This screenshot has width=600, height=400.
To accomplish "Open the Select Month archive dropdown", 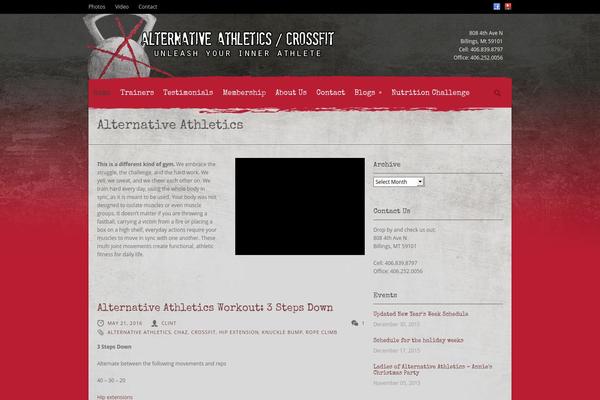I will click(x=399, y=182).
